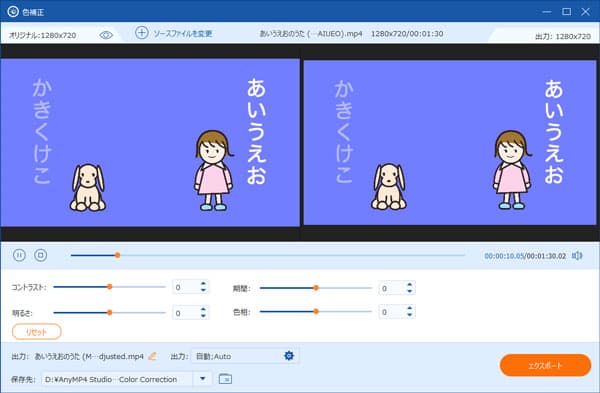
Task: Click the timecode 00:00:10.05 text
Action: pyautogui.click(x=504, y=256)
